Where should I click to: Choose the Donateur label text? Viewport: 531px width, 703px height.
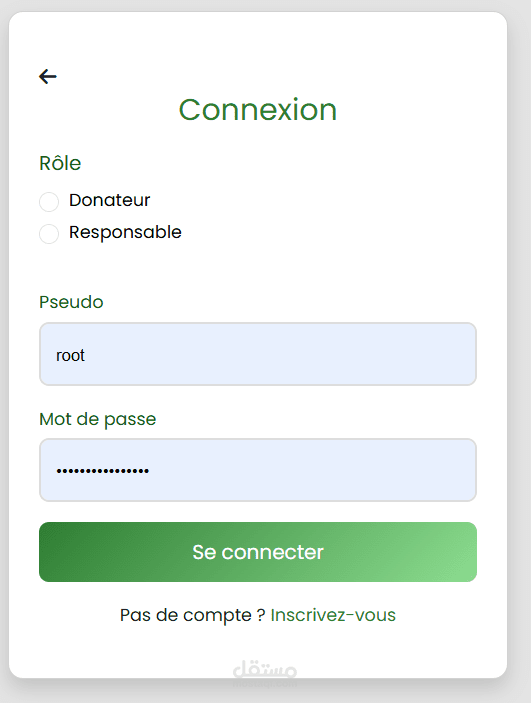109,200
